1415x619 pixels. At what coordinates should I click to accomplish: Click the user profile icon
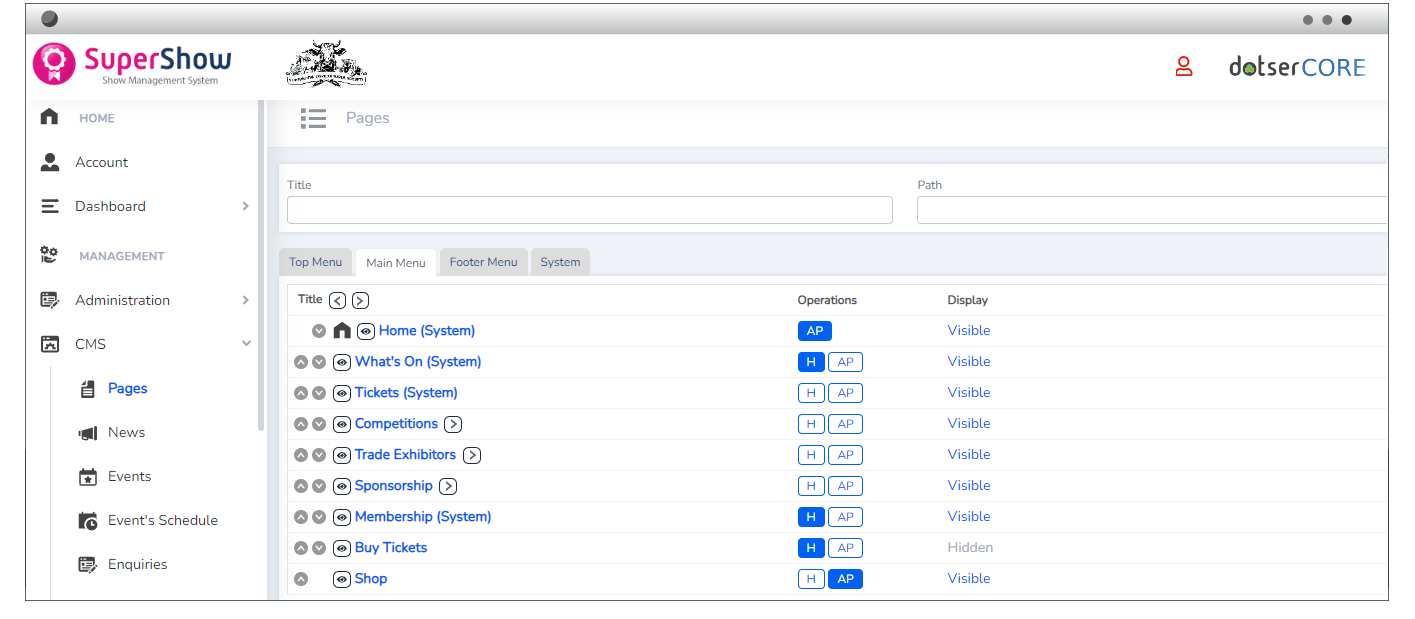click(x=1184, y=67)
